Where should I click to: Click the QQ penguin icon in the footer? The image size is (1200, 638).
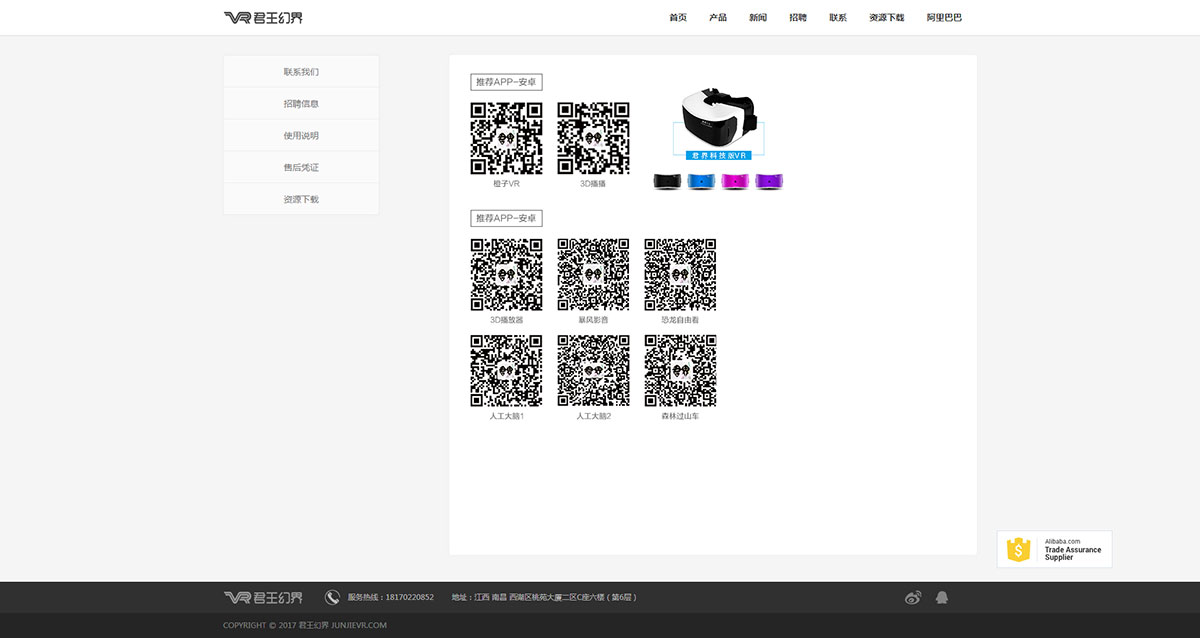pos(941,597)
